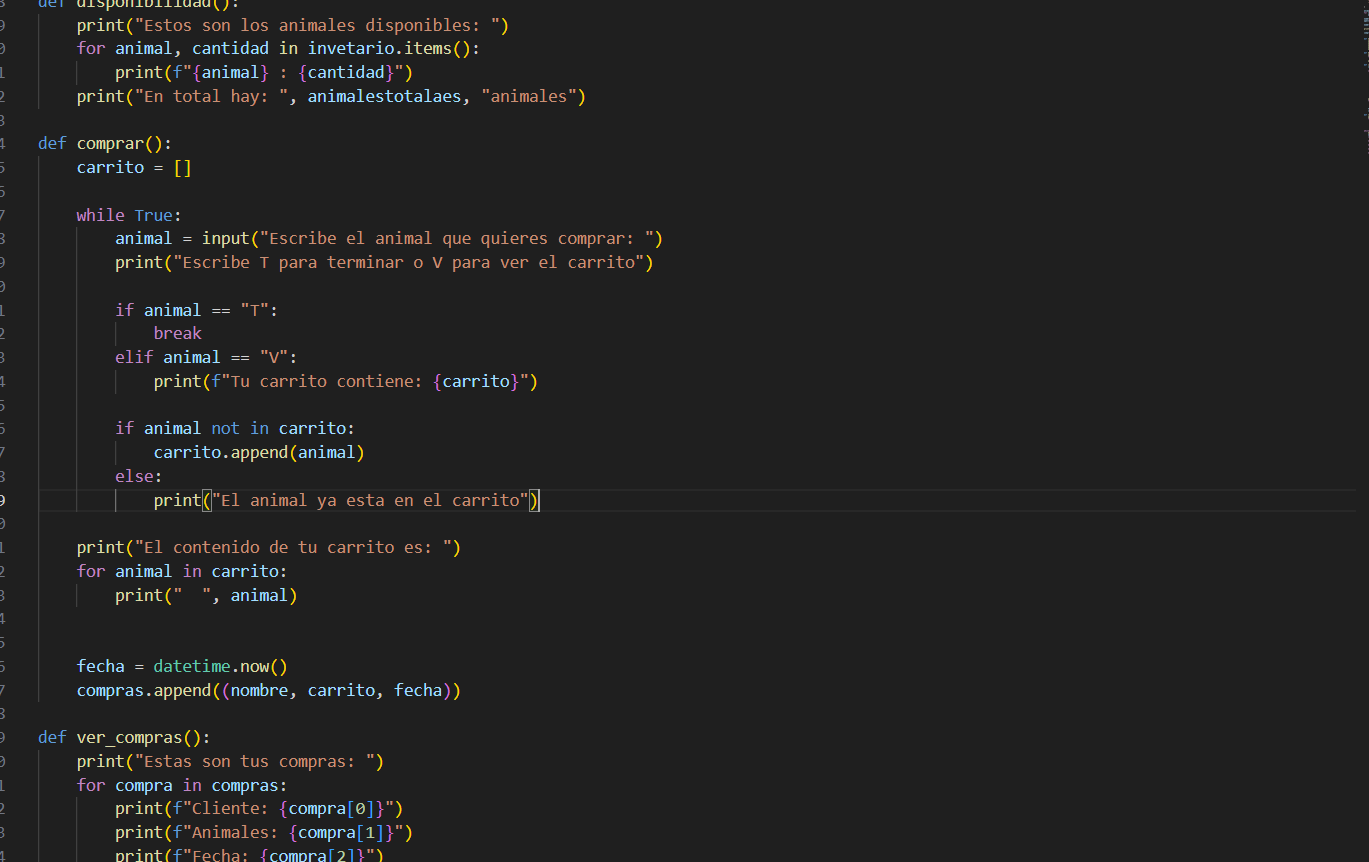
Task: Click the "fecha = datetime.now()" line
Action: point(182,666)
